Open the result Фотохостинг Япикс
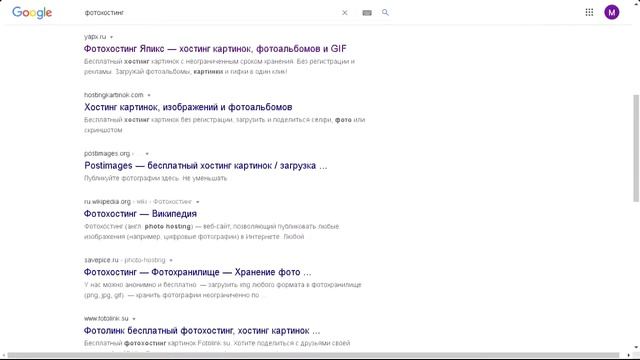 (215, 49)
